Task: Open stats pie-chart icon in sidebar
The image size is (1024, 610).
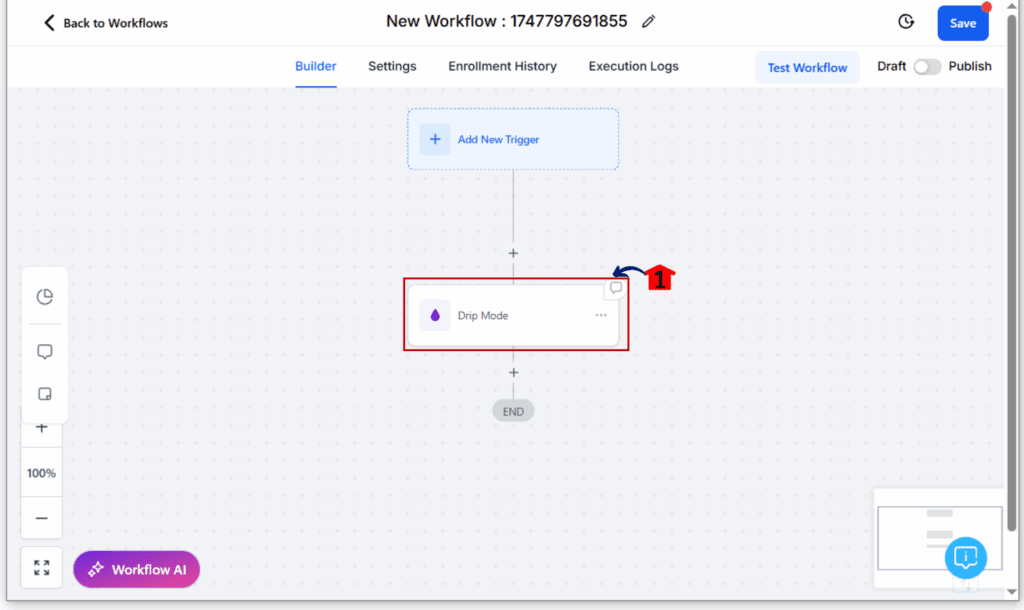Action: click(44, 297)
